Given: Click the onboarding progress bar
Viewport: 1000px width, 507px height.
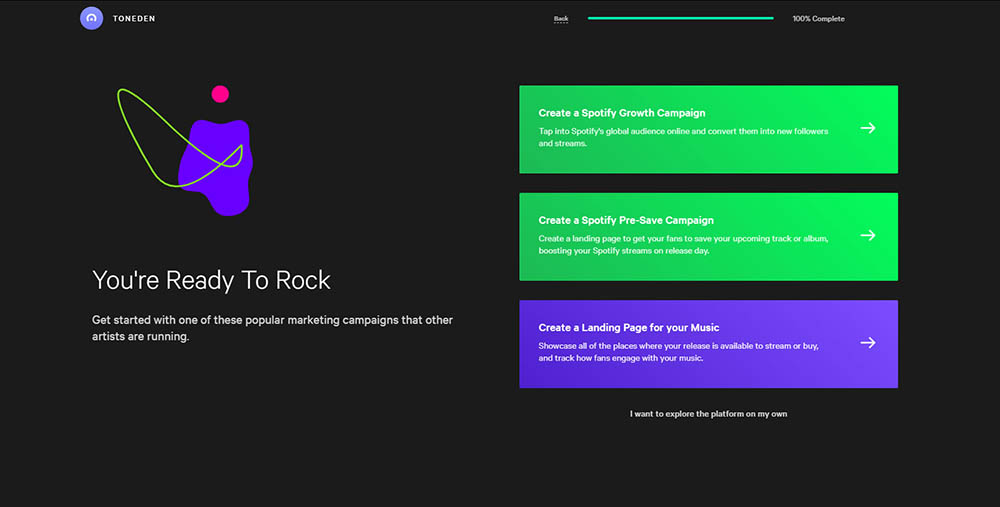Looking at the screenshot, I should coord(680,18).
